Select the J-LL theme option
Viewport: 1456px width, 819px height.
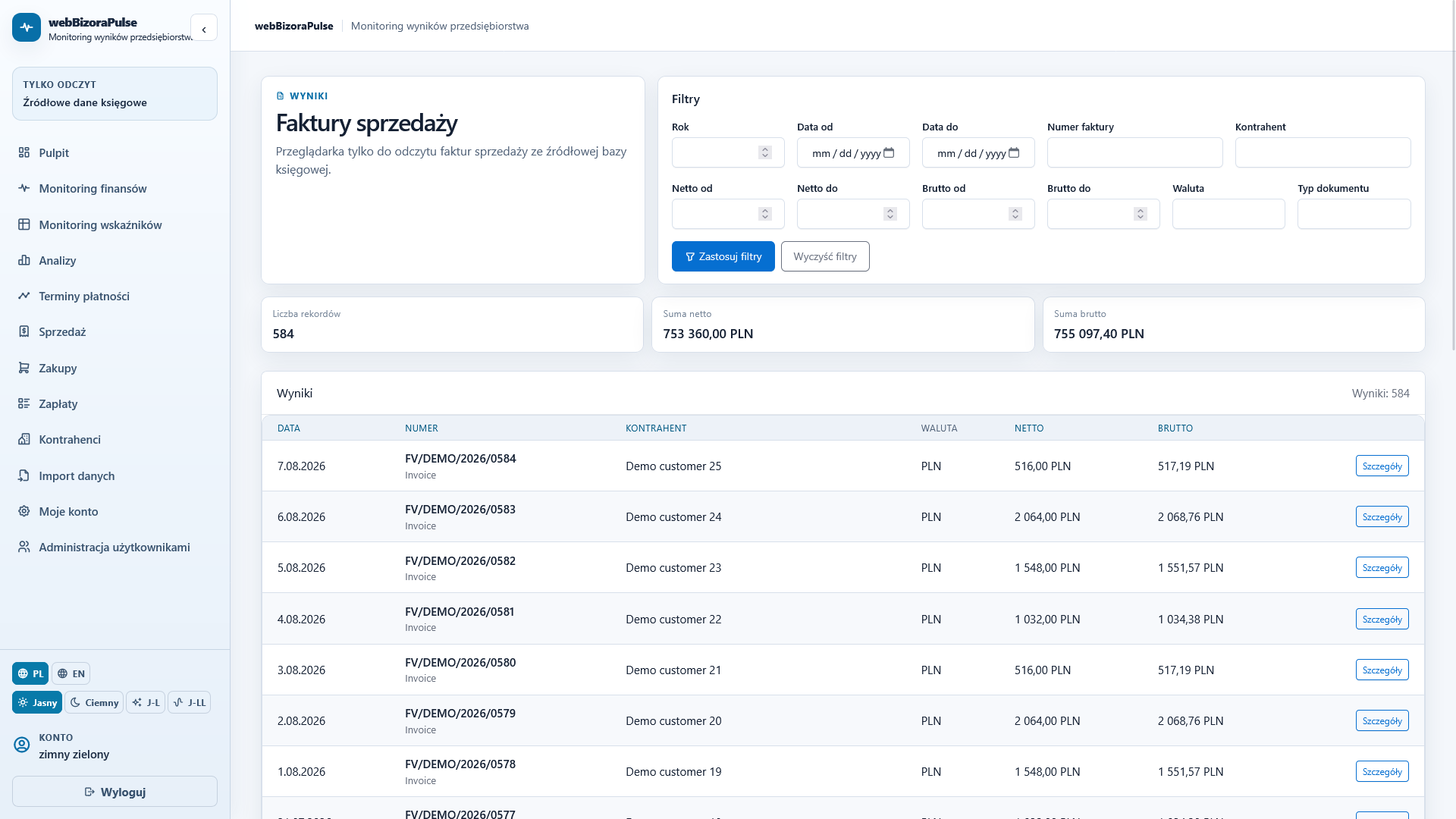pos(189,702)
